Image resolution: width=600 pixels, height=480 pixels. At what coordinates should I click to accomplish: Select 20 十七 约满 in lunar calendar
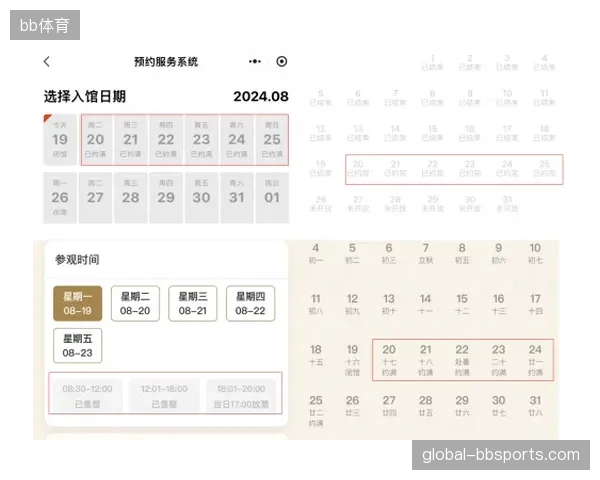pyautogui.click(x=389, y=360)
